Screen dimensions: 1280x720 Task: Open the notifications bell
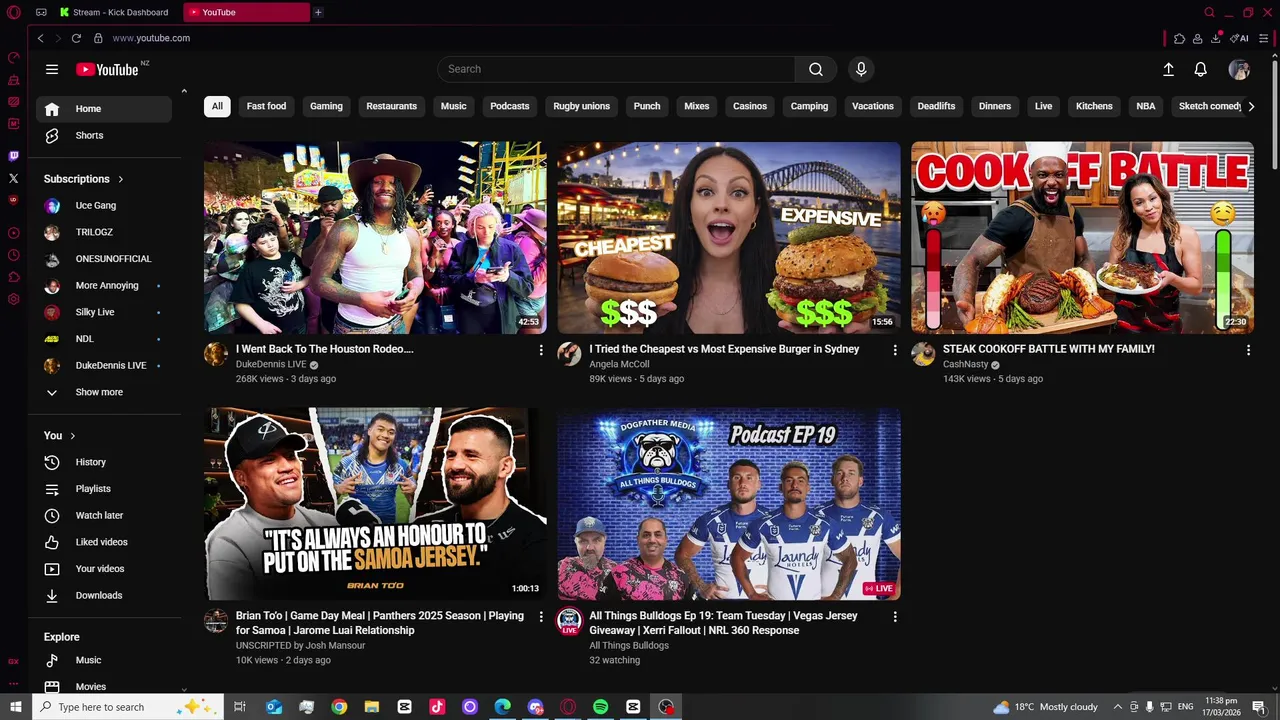(1200, 69)
